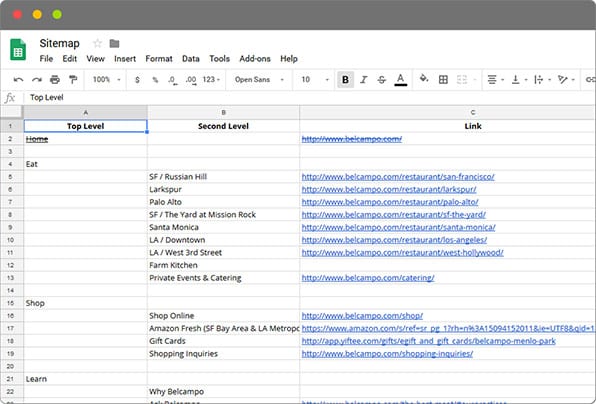Open the 123 number format dropdown

[x=211, y=79]
